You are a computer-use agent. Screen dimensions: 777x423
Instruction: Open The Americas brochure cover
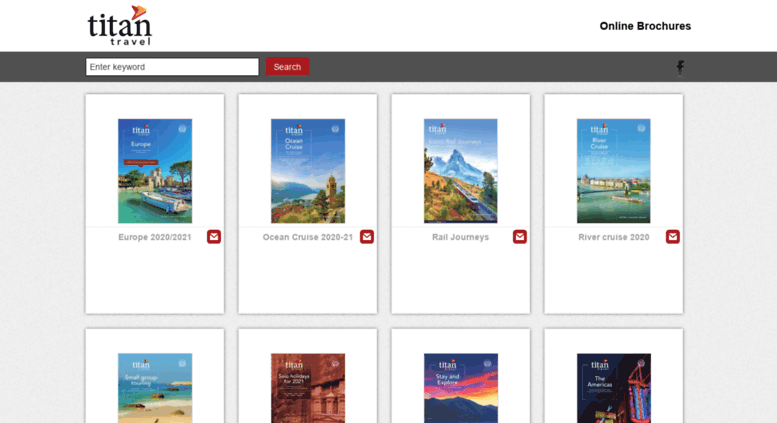(613, 388)
